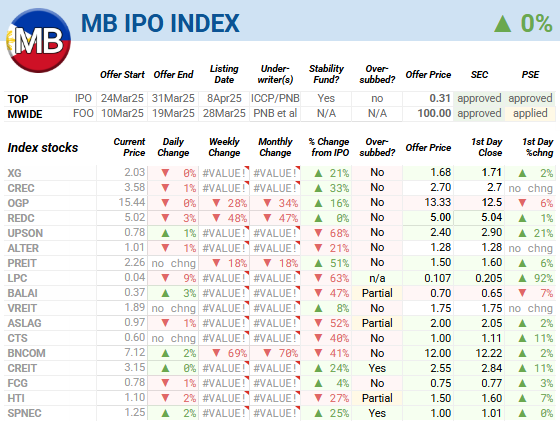Click LPC's offer price 0.107
Screen dimensions: 560x429
click(x=438, y=278)
